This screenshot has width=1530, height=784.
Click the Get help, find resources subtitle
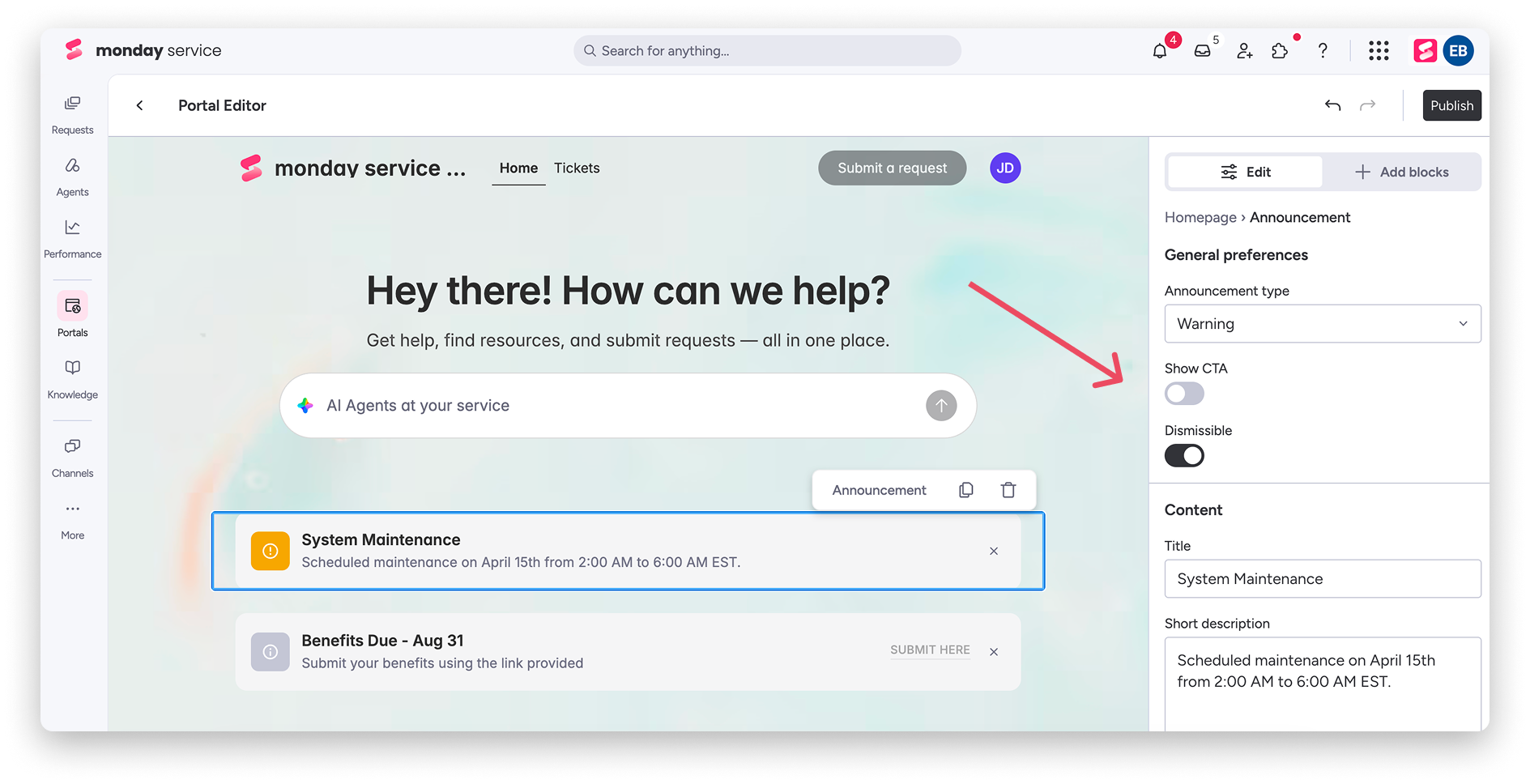click(x=628, y=340)
